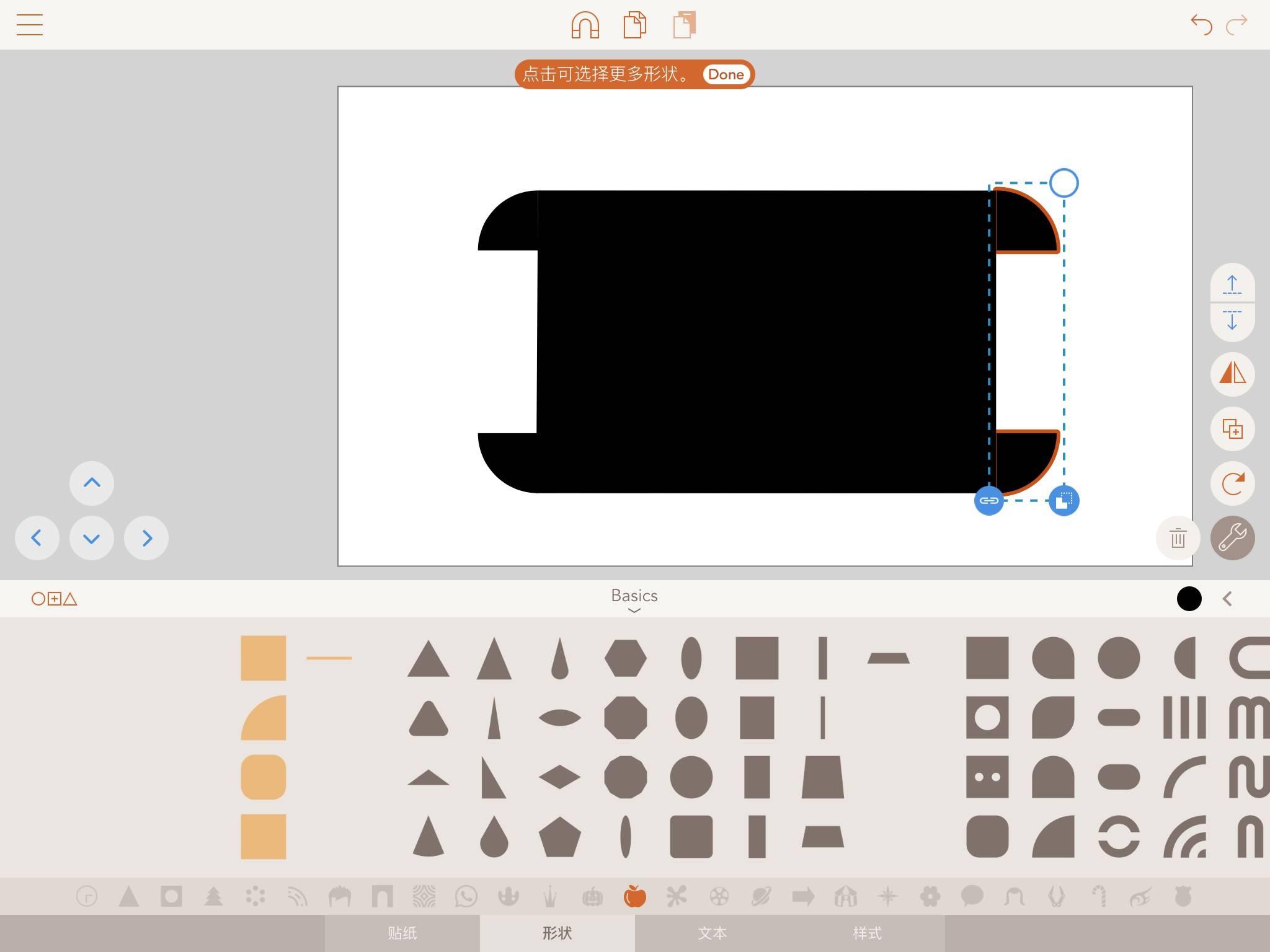Expand the Basics category dropdown
Image resolution: width=1270 pixels, height=952 pixels.
634,600
